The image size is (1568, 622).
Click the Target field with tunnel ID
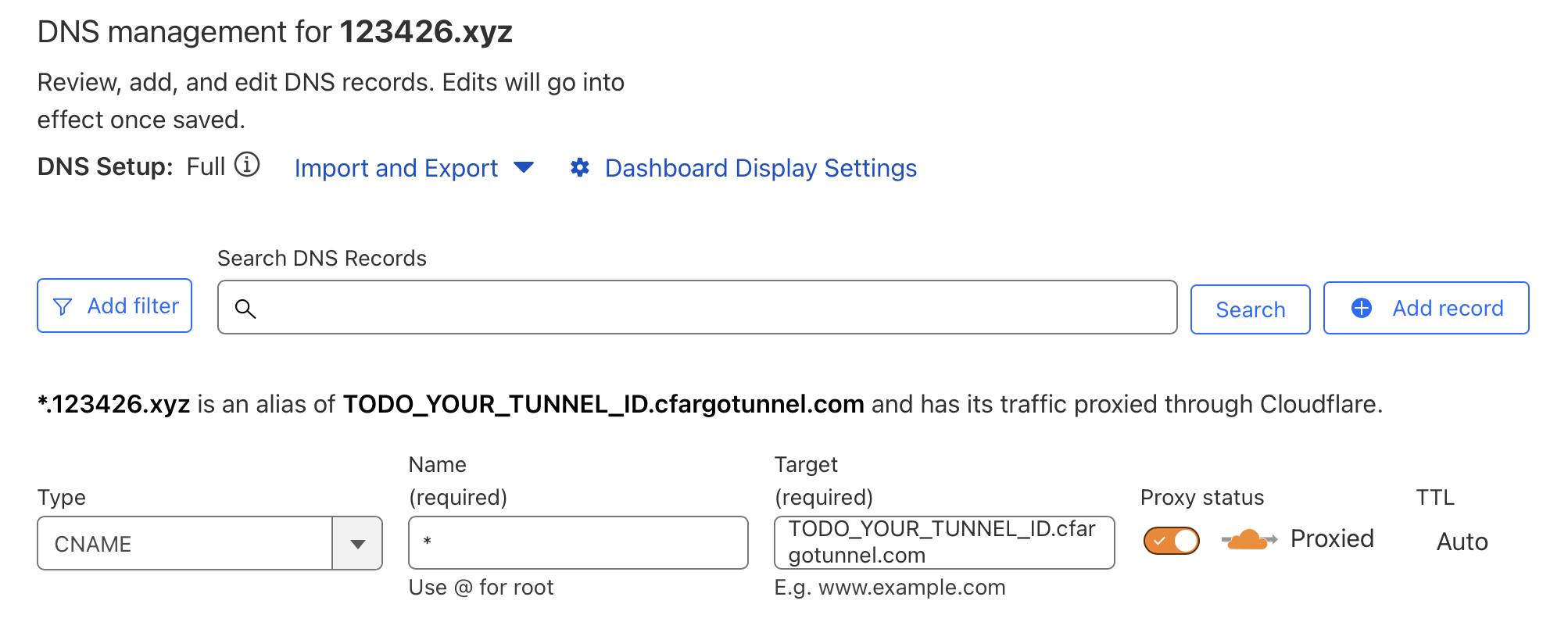(x=944, y=542)
